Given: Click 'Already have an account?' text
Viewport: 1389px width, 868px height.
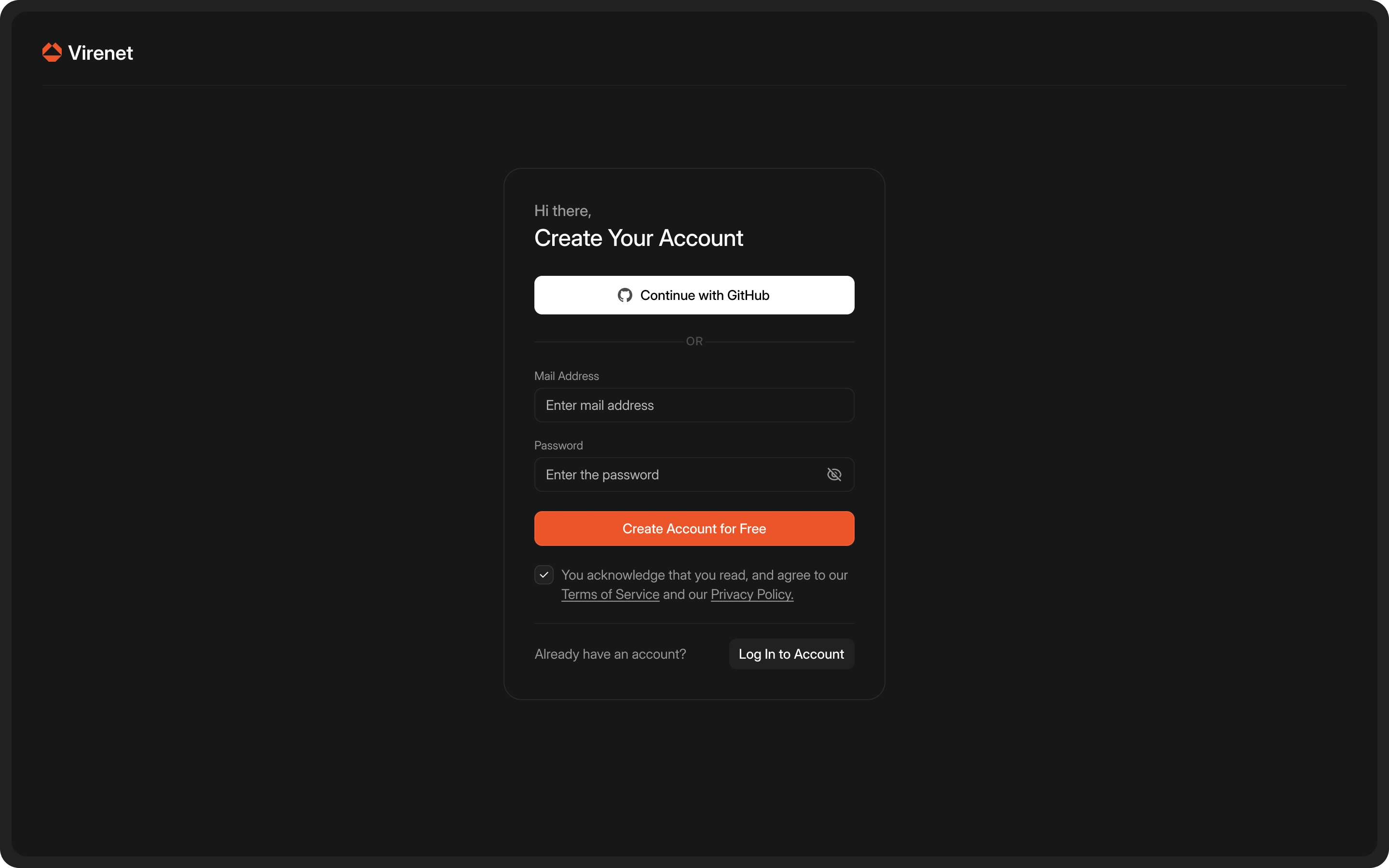Looking at the screenshot, I should 610,654.
